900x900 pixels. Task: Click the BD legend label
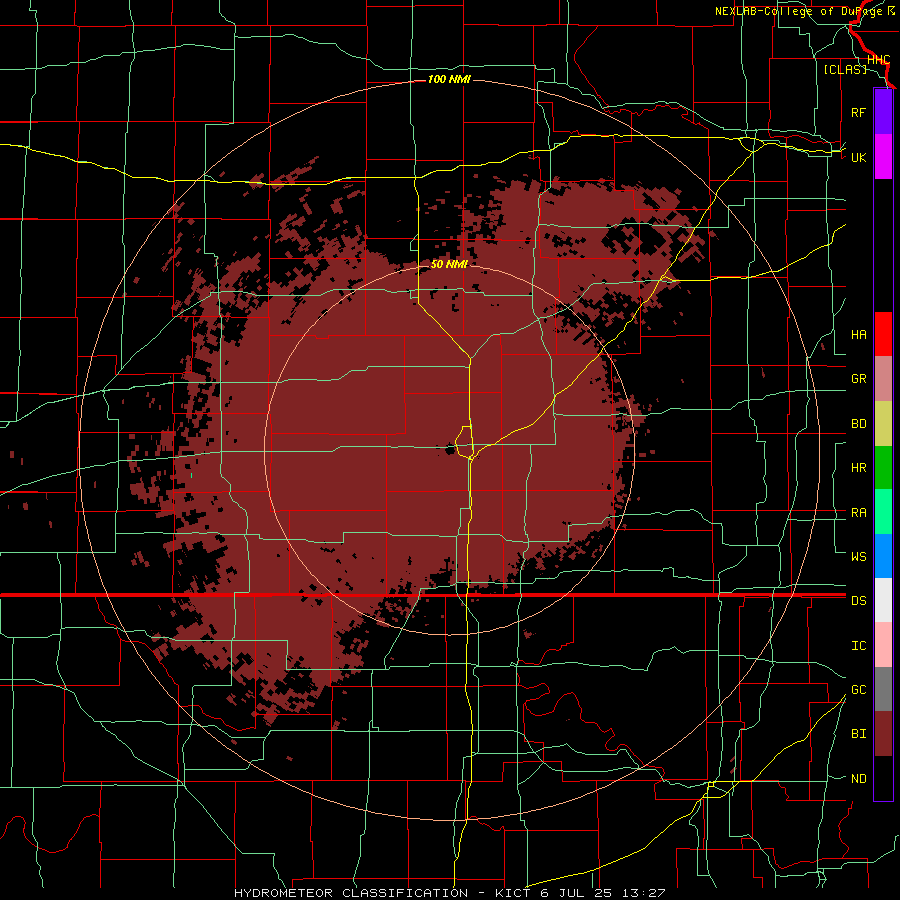(858, 424)
